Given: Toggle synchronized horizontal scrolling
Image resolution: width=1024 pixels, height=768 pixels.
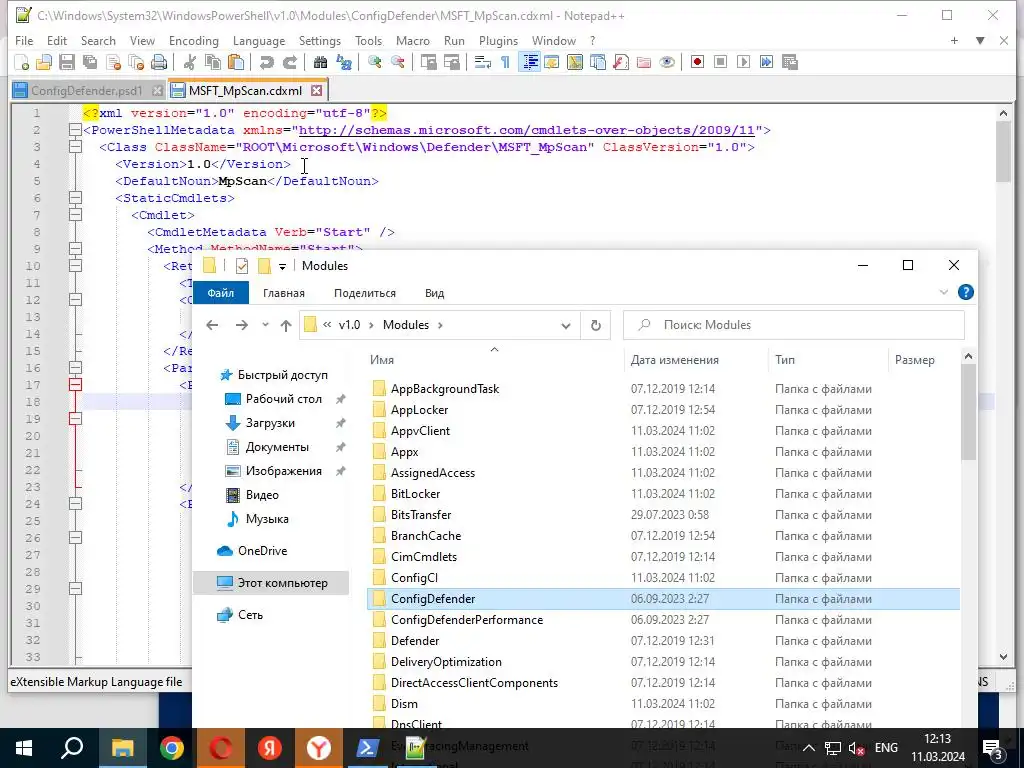Looking at the screenshot, I should click(x=451, y=62).
